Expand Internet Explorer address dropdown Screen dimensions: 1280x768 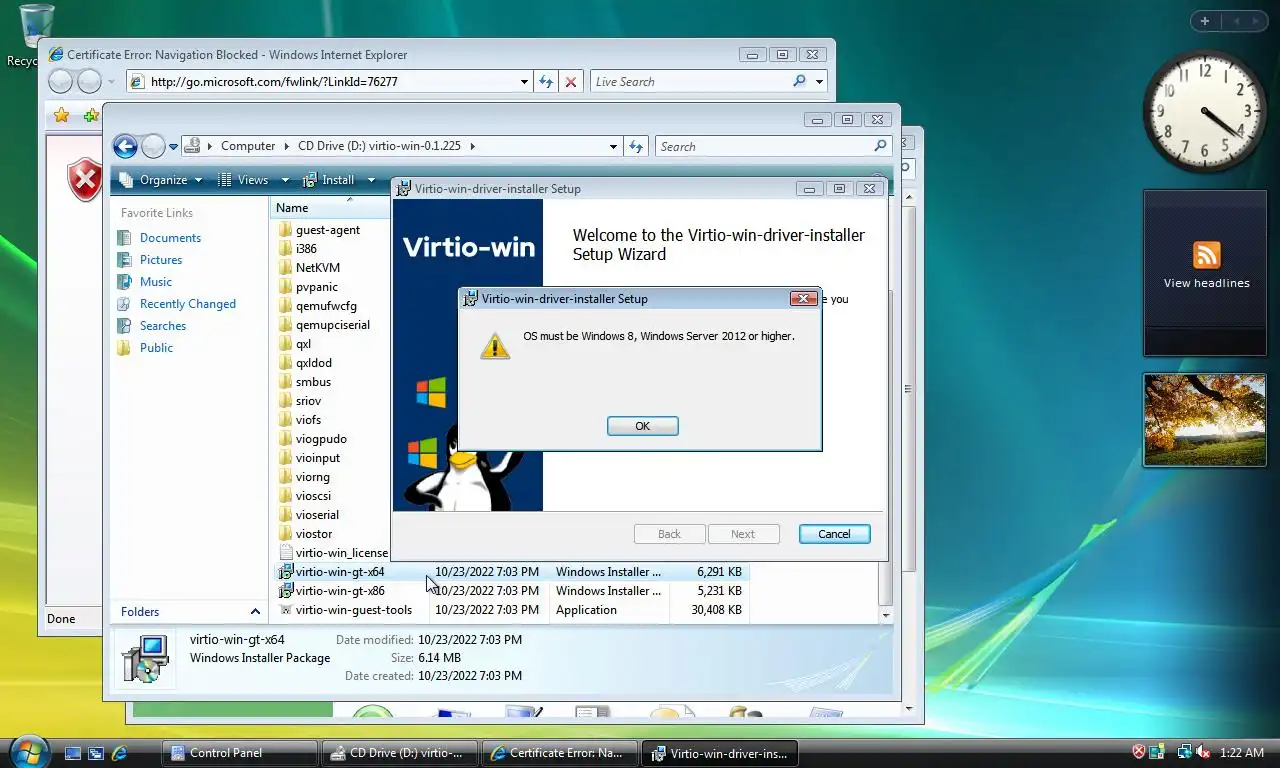tap(524, 82)
